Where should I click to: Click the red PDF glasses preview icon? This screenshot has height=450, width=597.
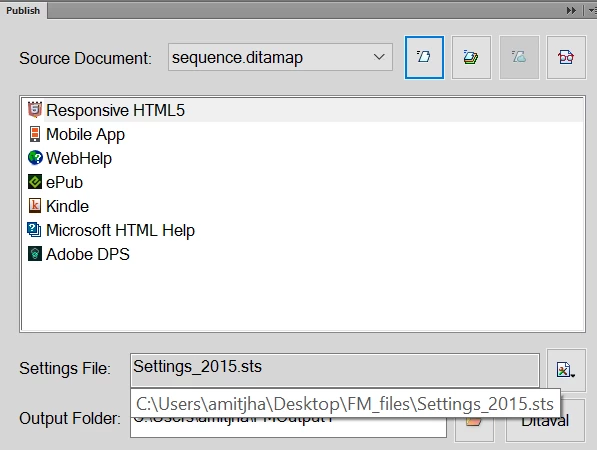tap(566, 57)
